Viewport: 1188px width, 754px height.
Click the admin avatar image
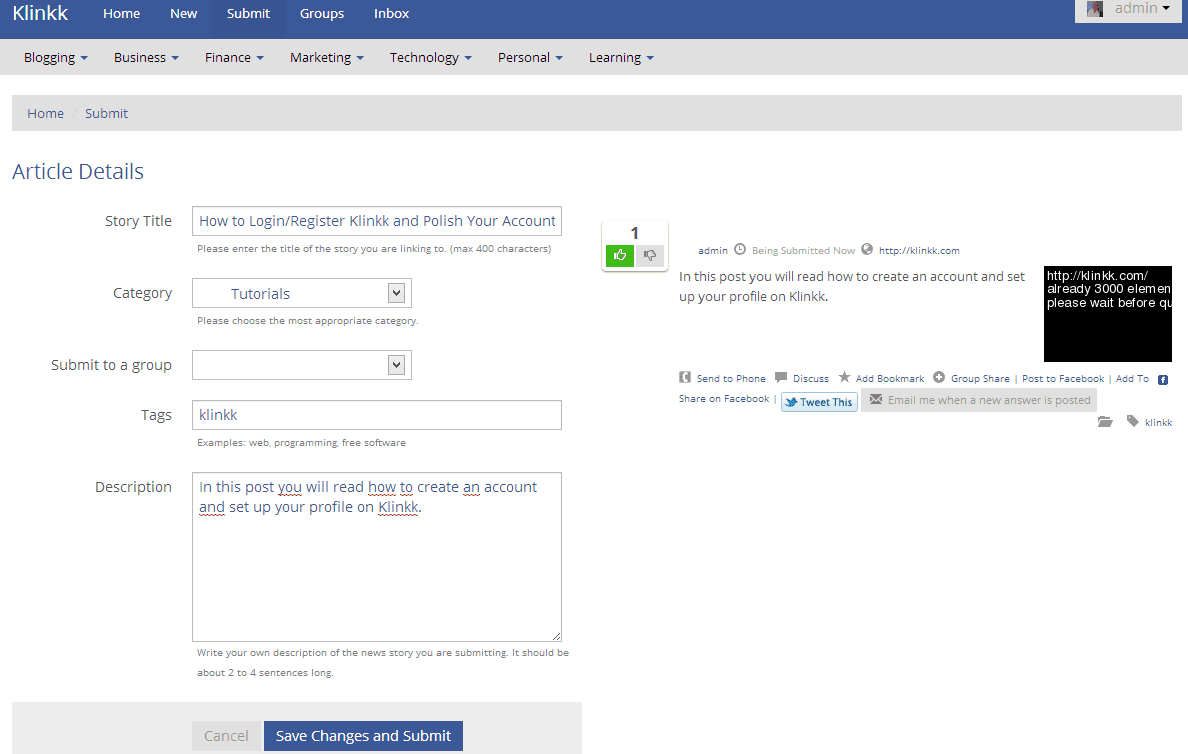click(x=1095, y=9)
